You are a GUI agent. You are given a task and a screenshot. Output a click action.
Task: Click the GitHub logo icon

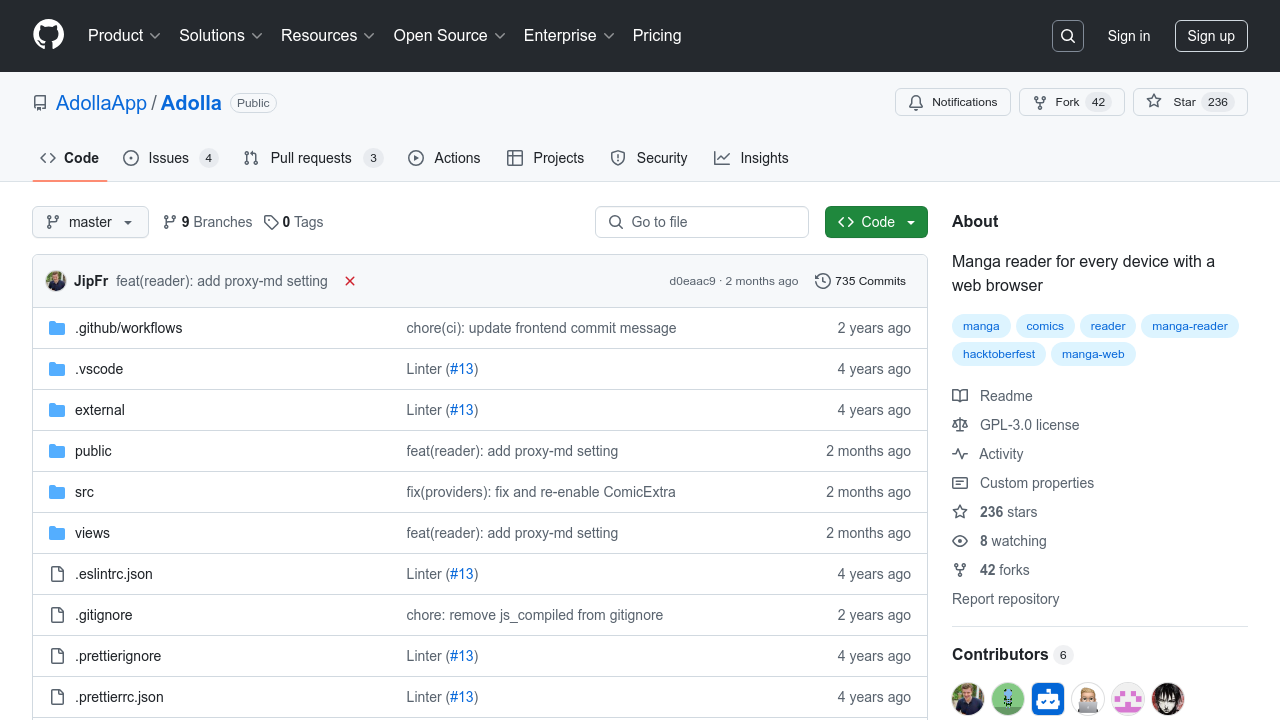click(x=48, y=35)
